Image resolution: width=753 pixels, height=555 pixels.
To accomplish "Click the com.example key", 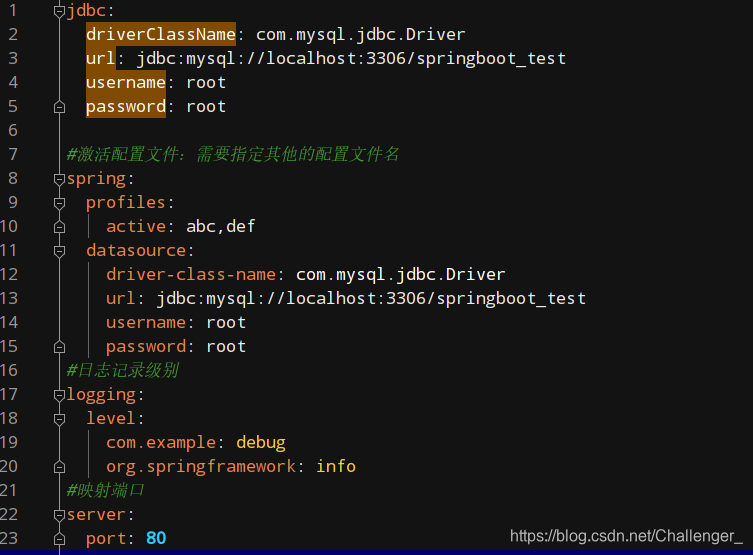I will pos(161,443).
